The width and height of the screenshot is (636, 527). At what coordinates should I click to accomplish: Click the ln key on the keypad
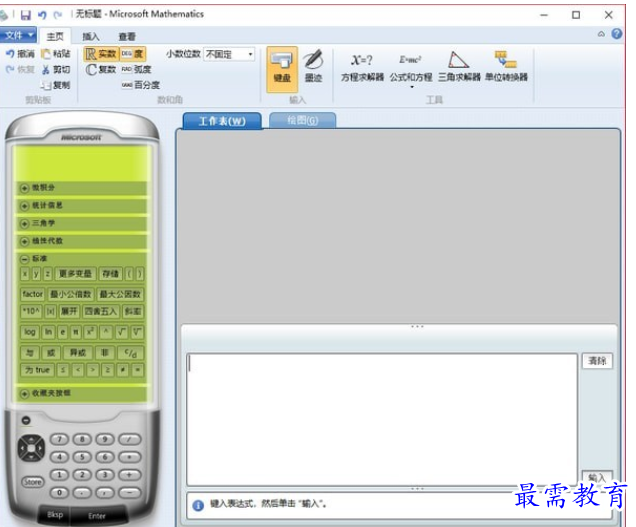(49, 332)
